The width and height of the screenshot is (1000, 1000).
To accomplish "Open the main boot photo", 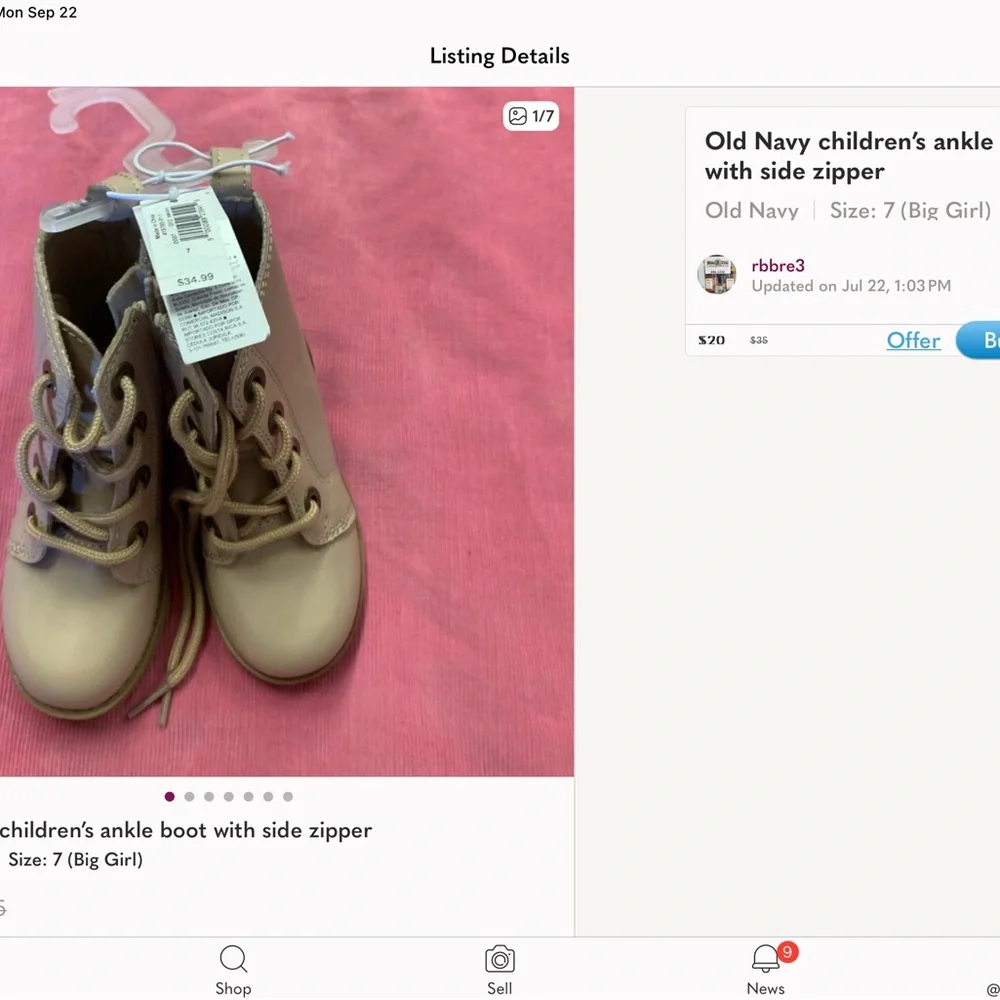I will (287, 432).
